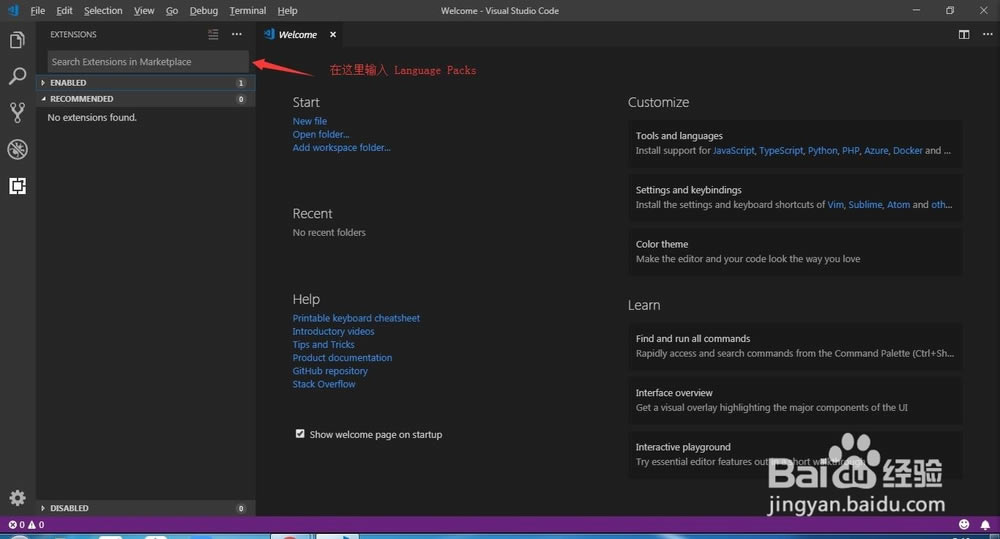1000x539 pixels.
Task: Open the File menu
Action: [38, 11]
